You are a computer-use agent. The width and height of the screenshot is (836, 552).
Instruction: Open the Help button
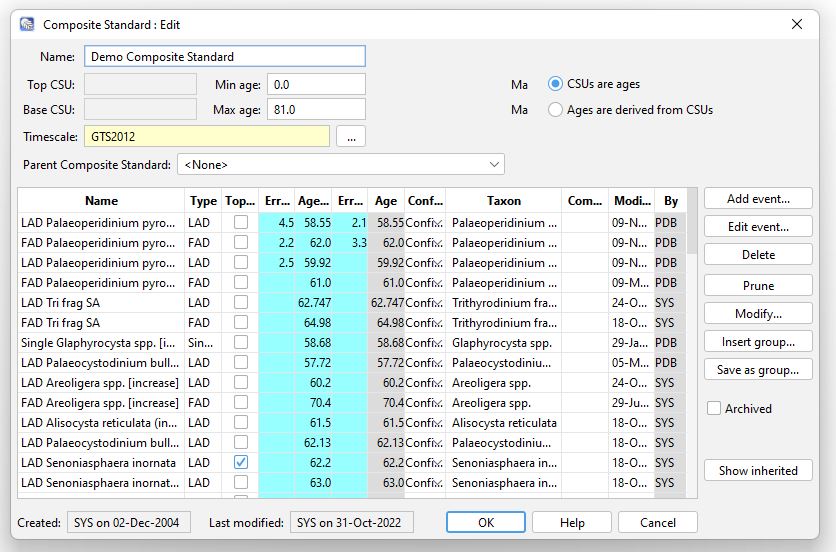click(x=572, y=523)
